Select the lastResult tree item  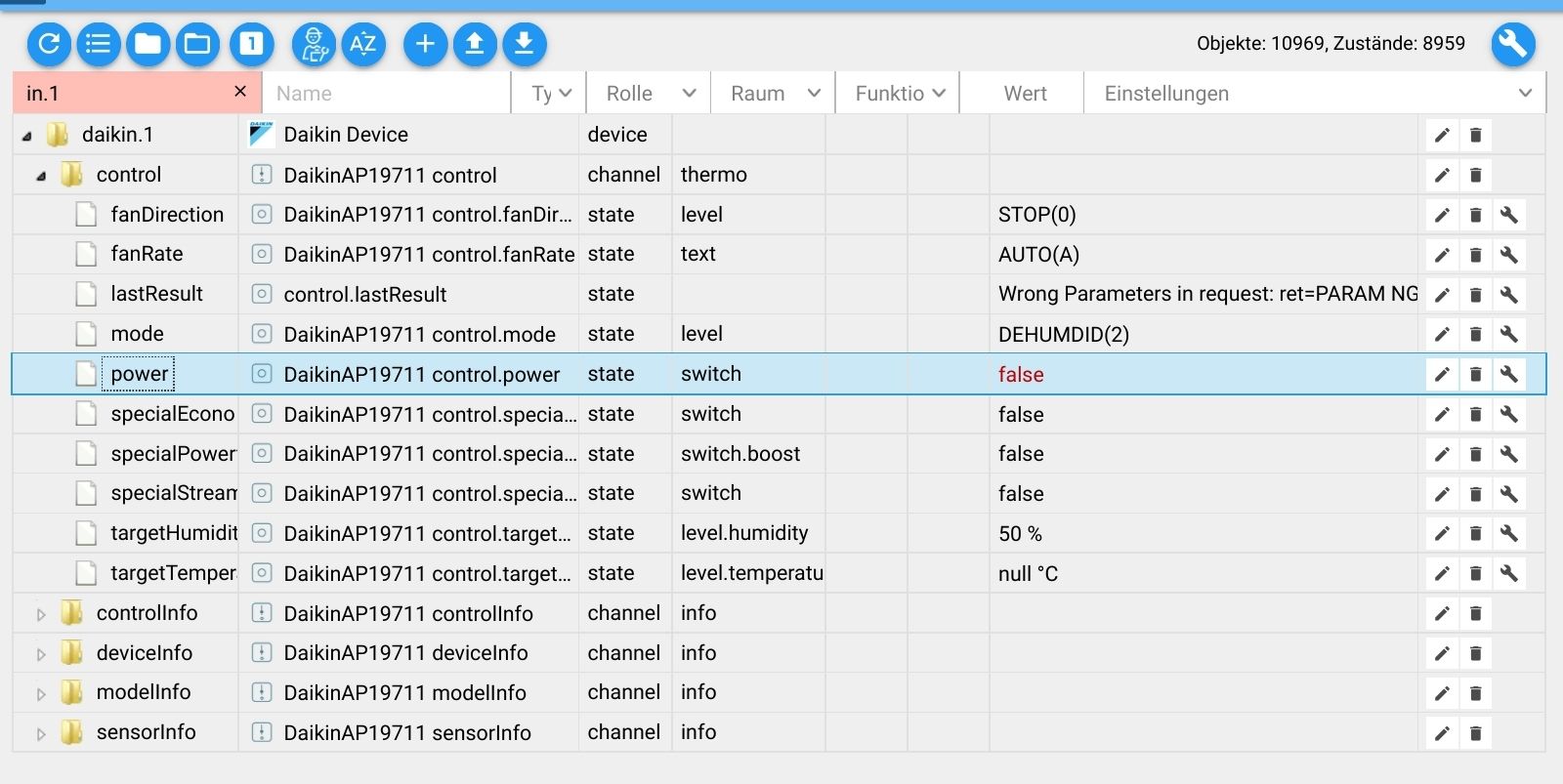pos(156,294)
